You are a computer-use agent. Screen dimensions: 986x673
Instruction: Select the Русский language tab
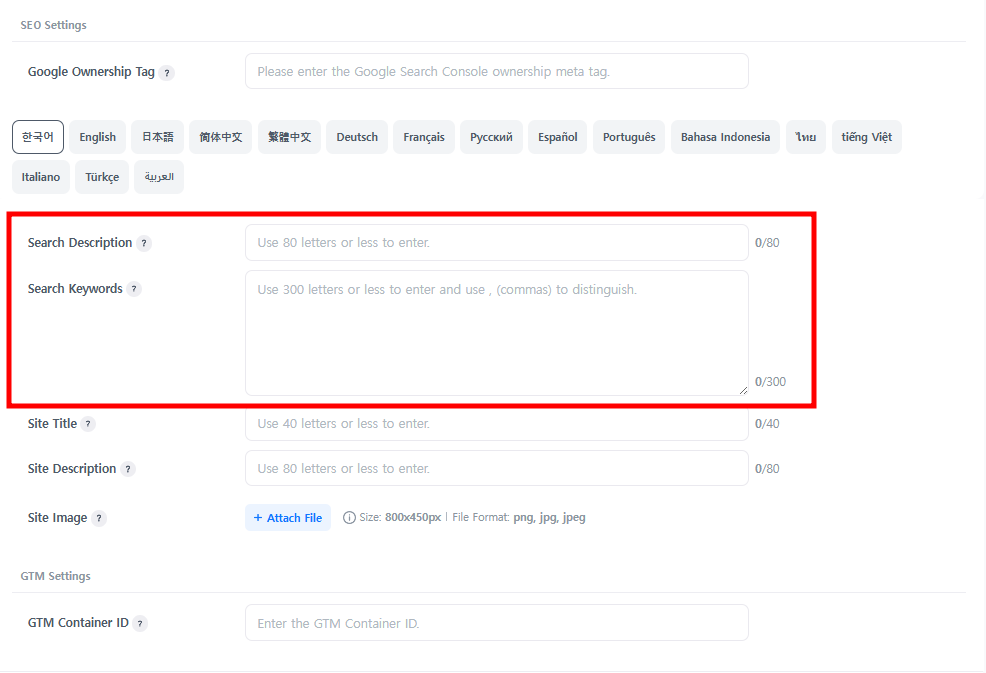coord(491,137)
